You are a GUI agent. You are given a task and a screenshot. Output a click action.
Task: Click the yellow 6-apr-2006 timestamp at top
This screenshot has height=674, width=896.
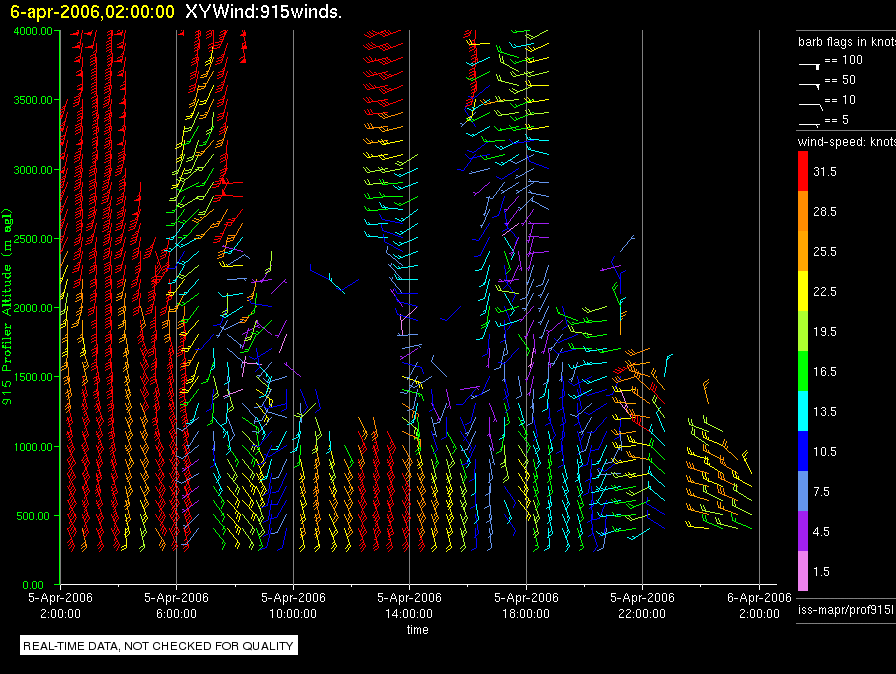[x=92, y=12]
